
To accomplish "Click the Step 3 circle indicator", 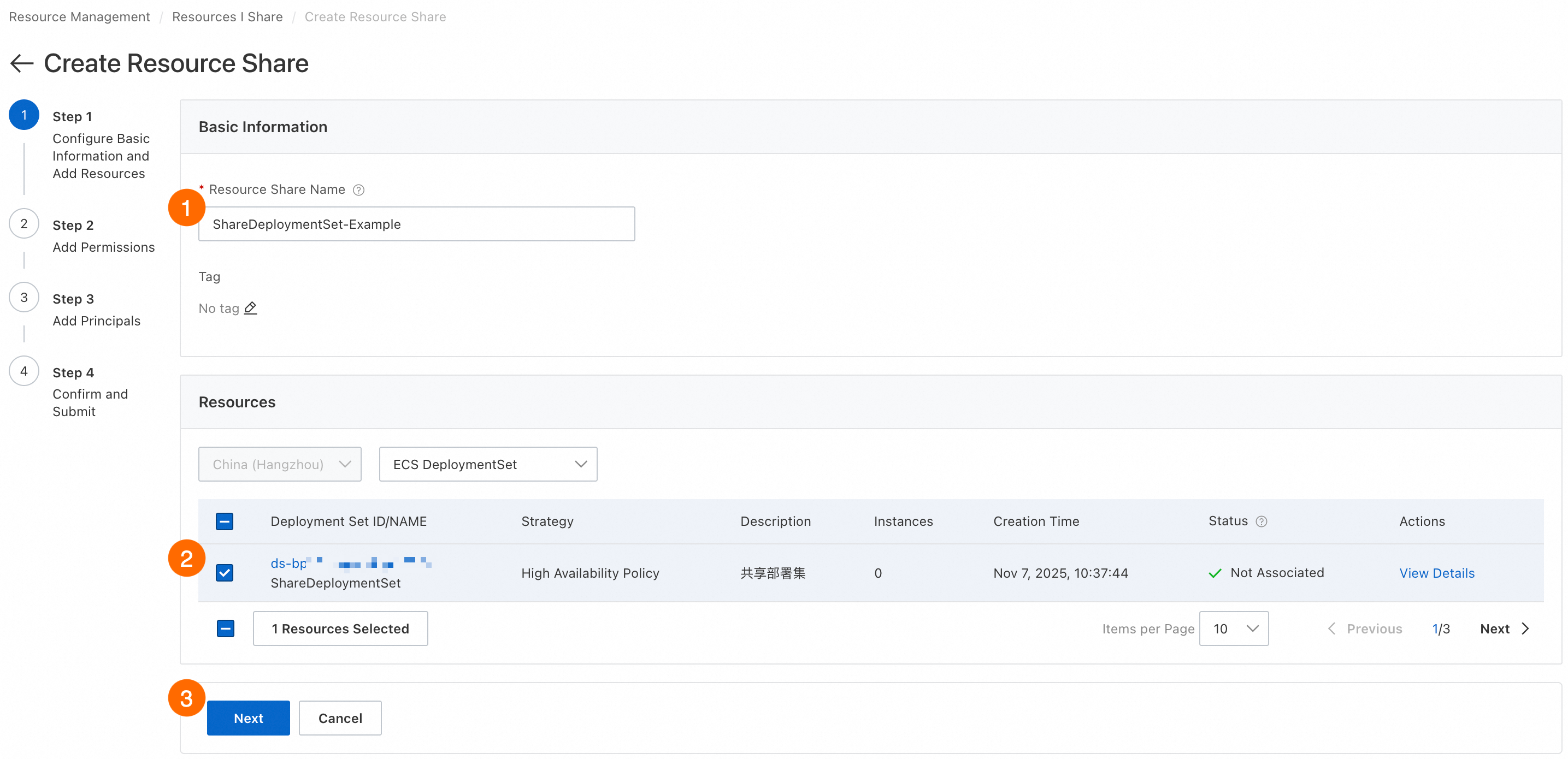I will coord(23,298).
